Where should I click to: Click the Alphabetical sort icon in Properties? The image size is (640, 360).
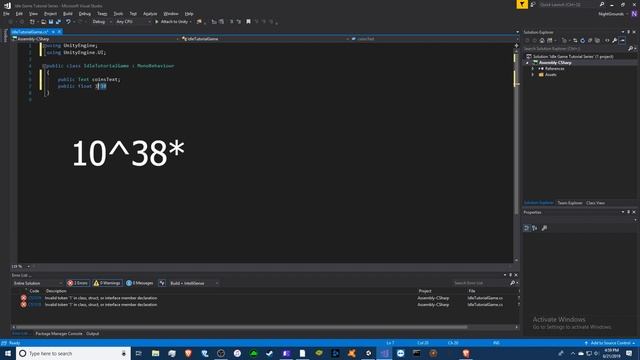(535, 228)
